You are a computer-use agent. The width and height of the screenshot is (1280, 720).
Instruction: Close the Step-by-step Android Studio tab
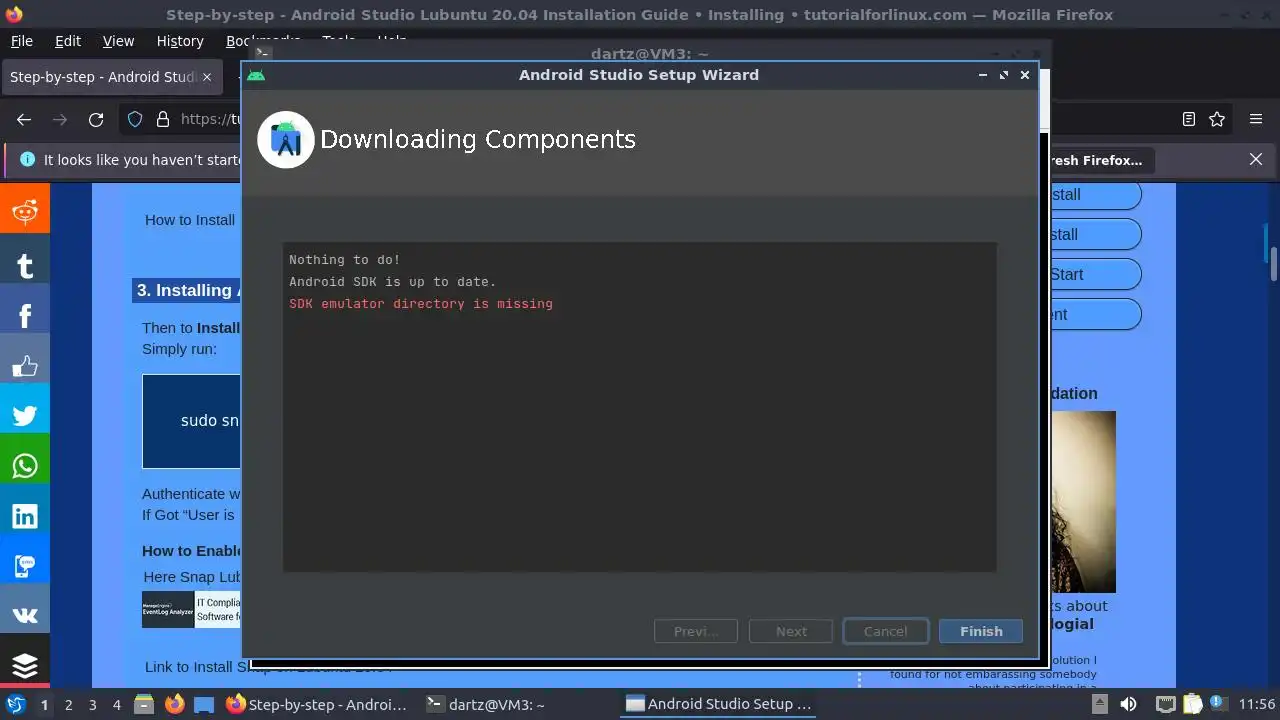(207, 77)
